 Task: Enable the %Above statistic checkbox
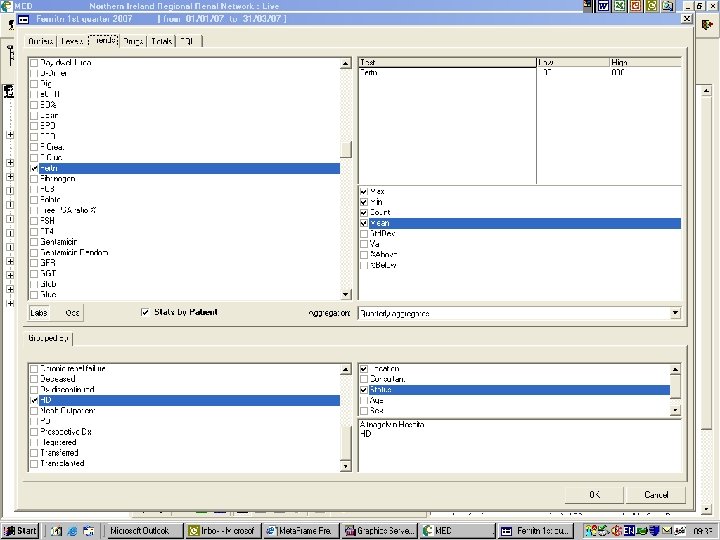click(x=364, y=255)
